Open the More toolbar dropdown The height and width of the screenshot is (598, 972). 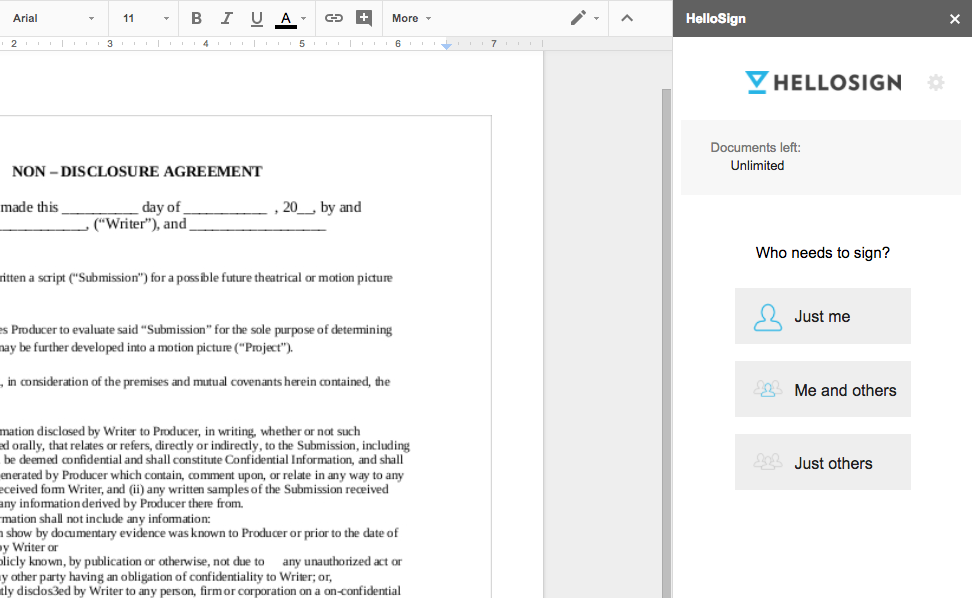tap(411, 19)
